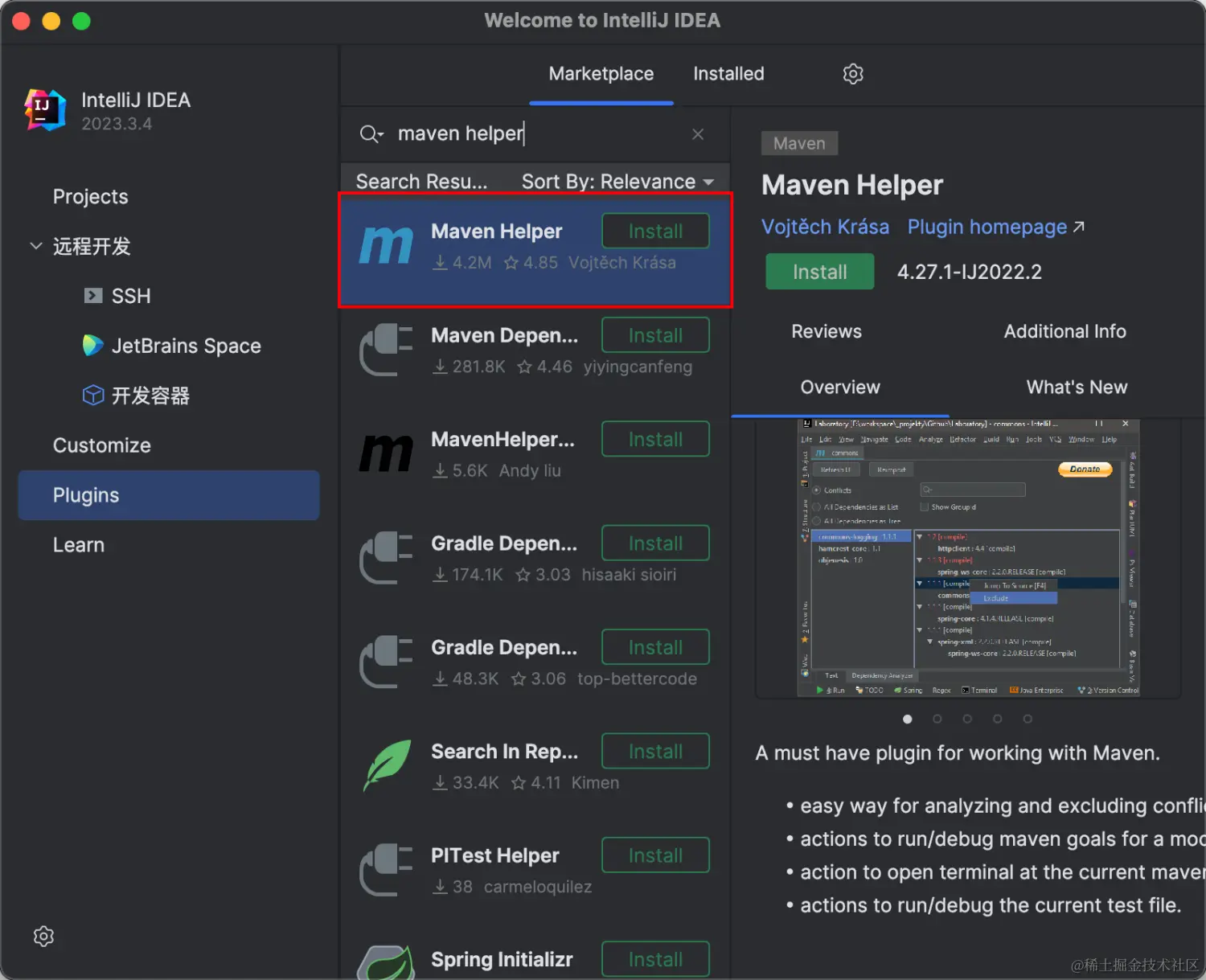Viewport: 1206px width, 980px height.
Task: Click the Search Resu... header label
Action: (422, 182)
